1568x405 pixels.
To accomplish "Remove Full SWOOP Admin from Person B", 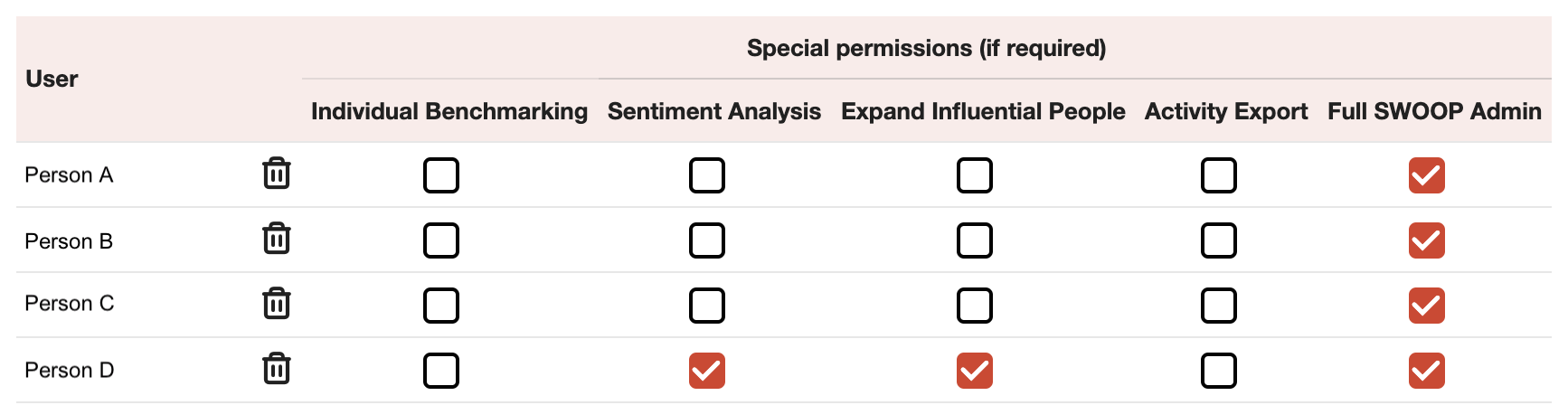I will [1427, 240].
